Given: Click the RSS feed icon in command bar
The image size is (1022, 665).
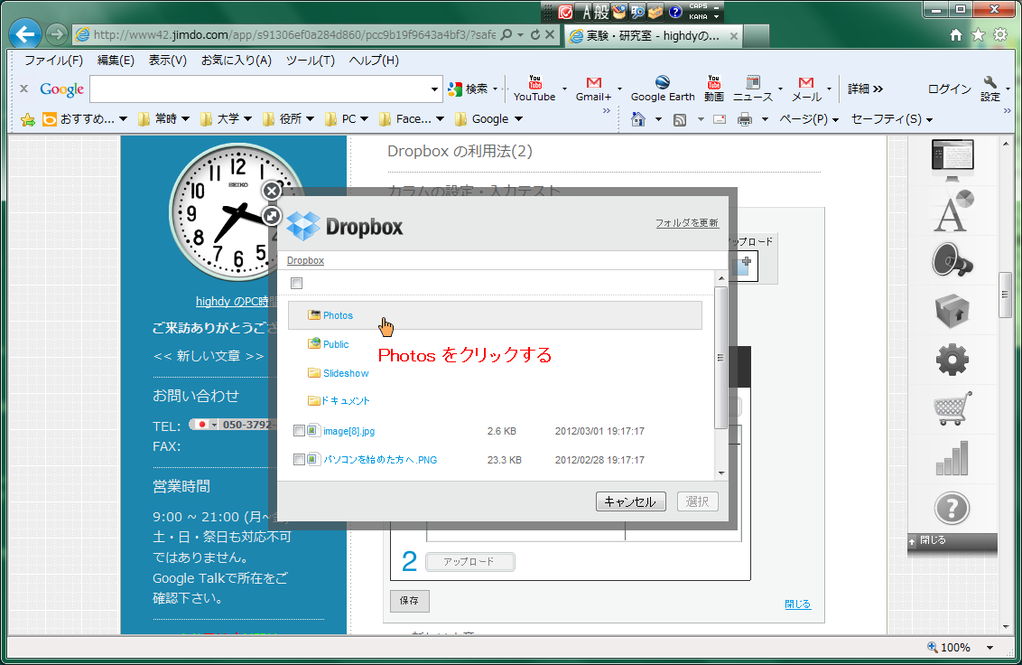Looking at the screenshot, I should point(680,119).
